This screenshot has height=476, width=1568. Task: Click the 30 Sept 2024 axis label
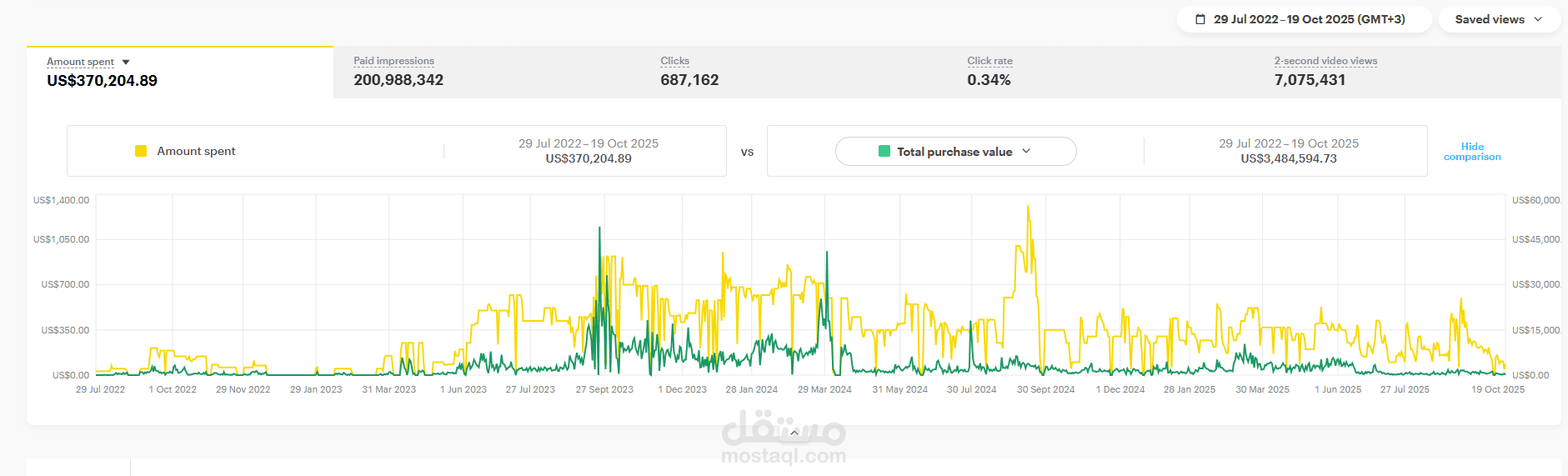[x=1045, y=389]
